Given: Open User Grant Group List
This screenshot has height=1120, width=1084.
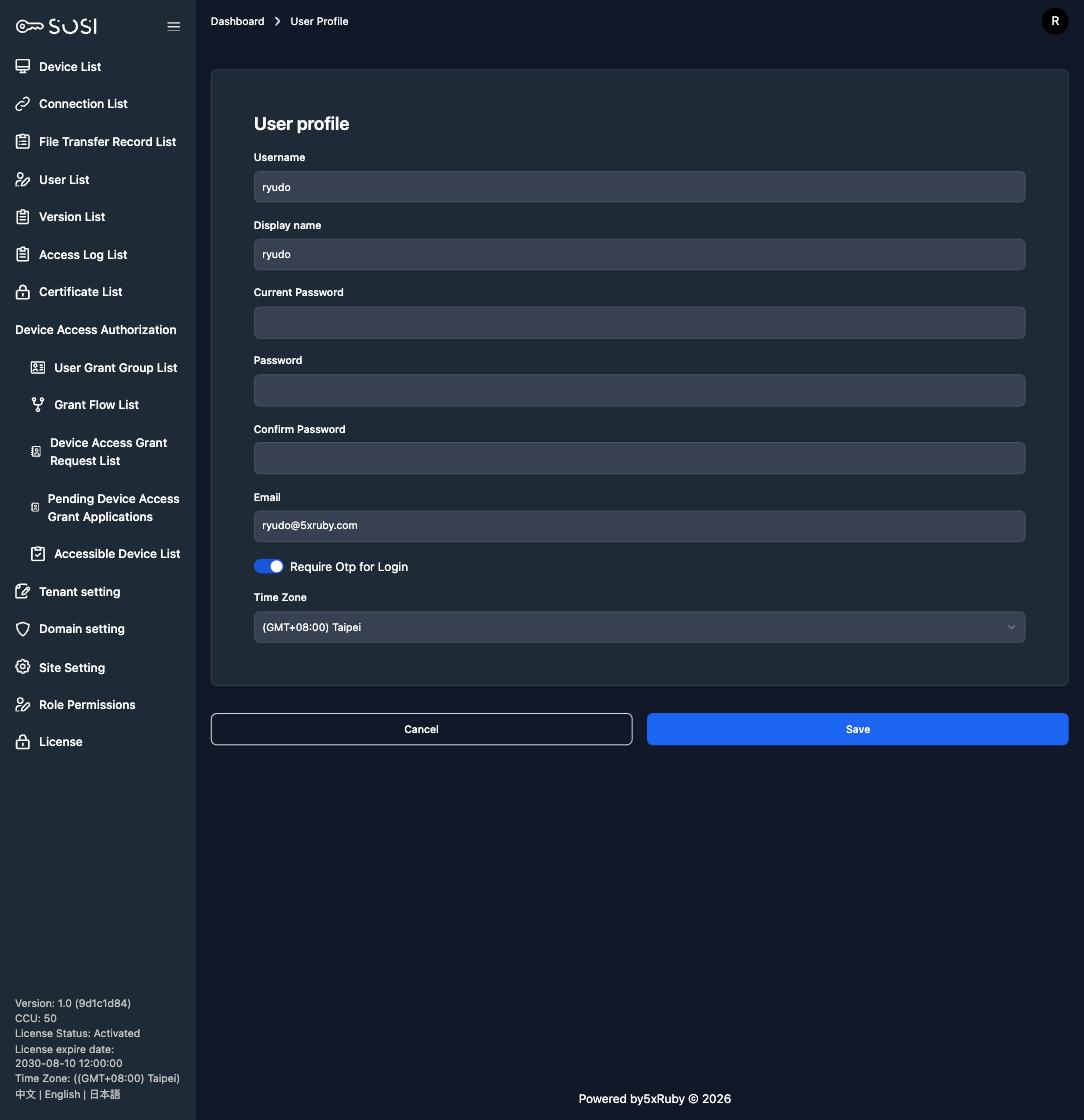Looking at the screenshot, I should (116, 367).
